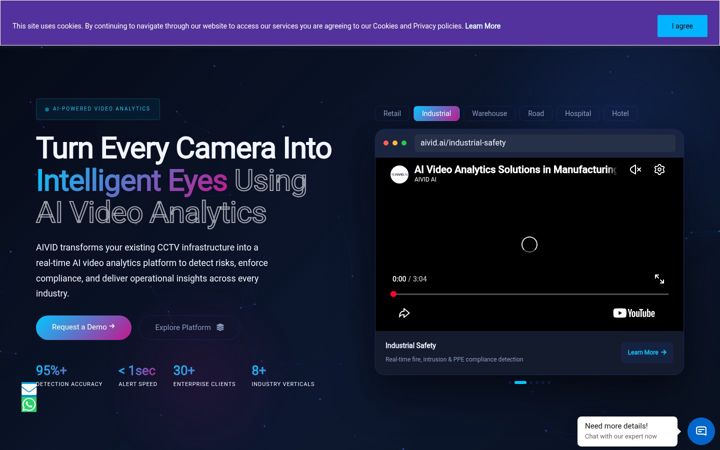This screenshot has width=720, height=450.
Task: Click the 30+ enterprise clients stat
Action: [x=204, y=376]
